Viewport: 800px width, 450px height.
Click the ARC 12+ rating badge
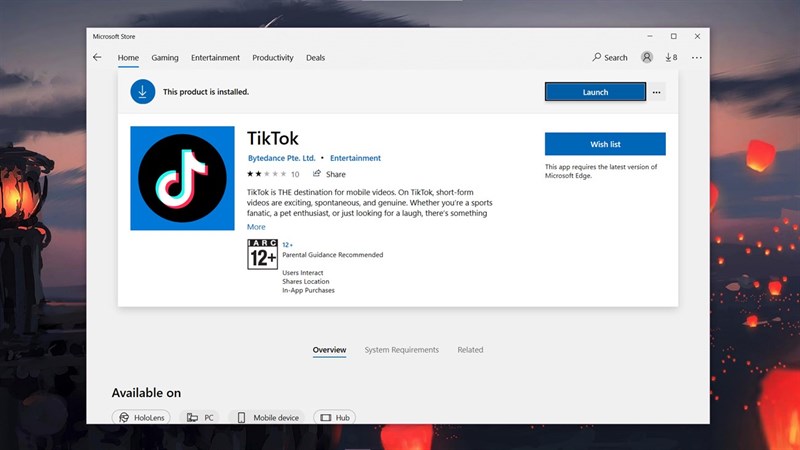point(261,255)
